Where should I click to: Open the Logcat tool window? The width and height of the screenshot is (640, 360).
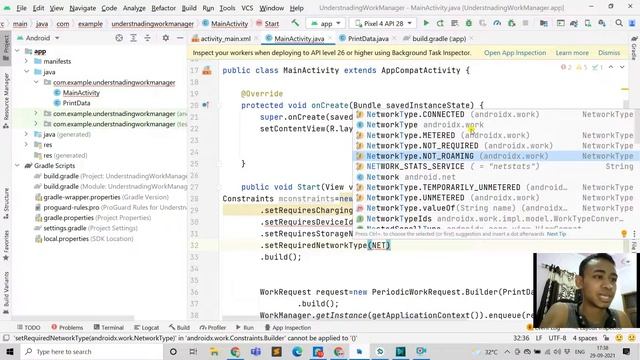147,327
